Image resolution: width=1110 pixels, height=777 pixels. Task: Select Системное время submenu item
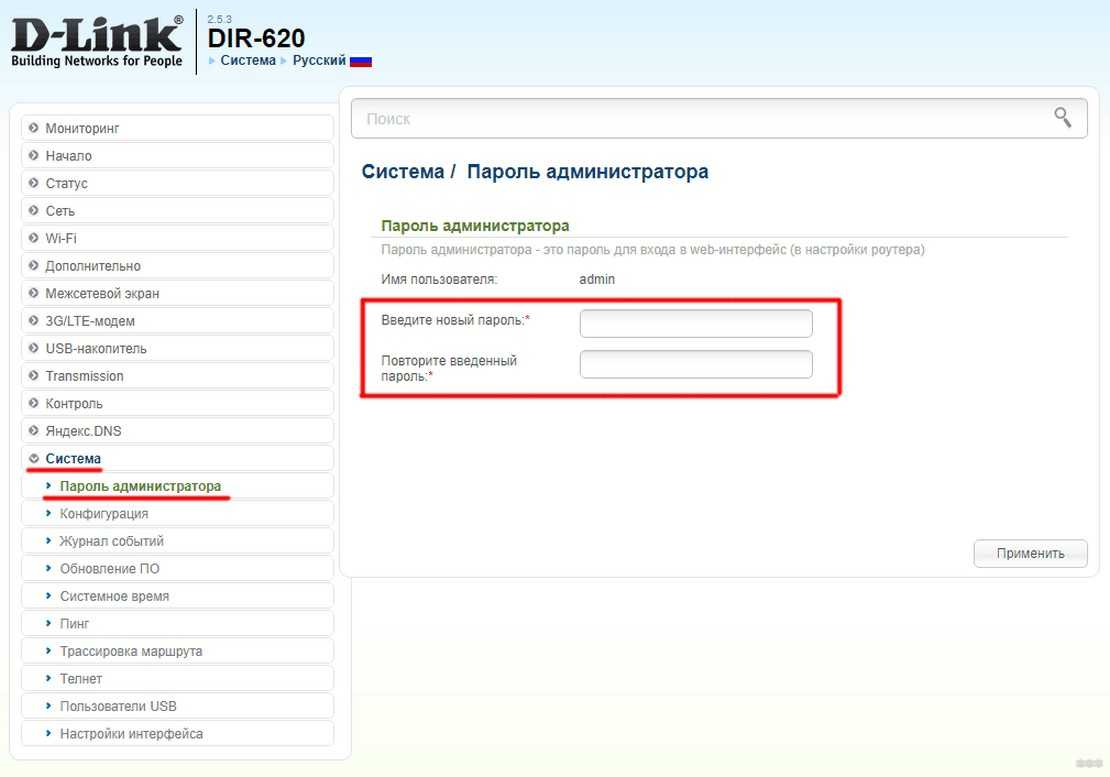point(114,596)
